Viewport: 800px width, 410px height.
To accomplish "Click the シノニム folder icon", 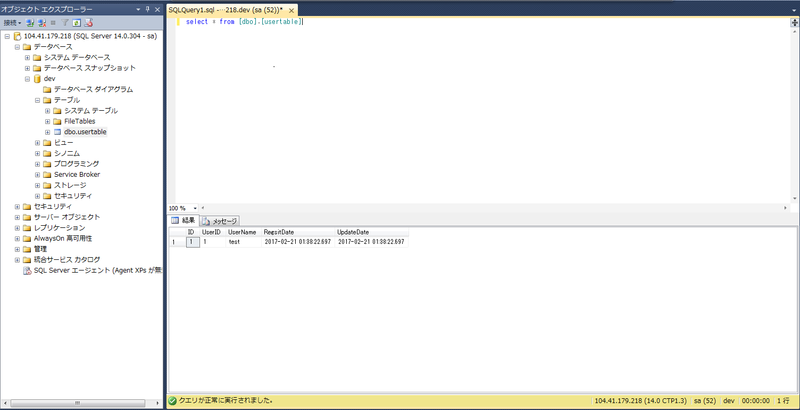I will click(x=47, y=153).
